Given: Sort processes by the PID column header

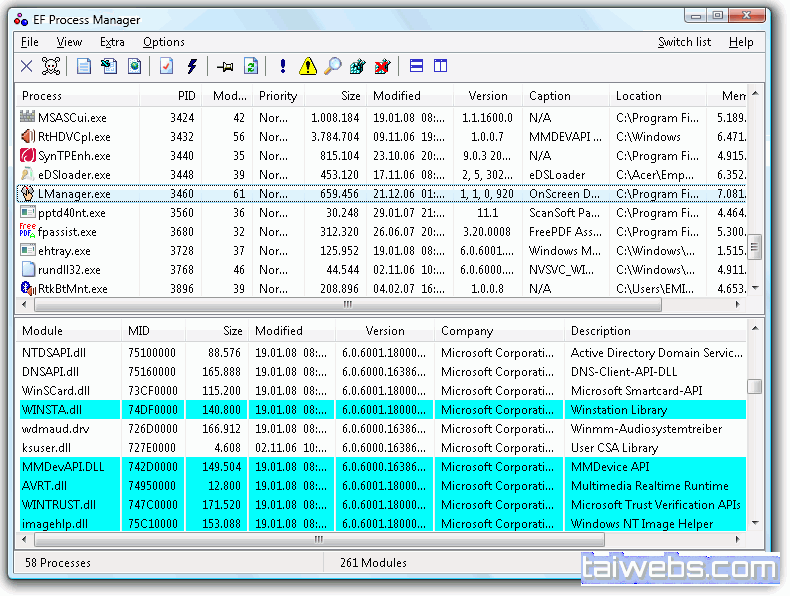Looking at the screenshot, I should (180, 96).
